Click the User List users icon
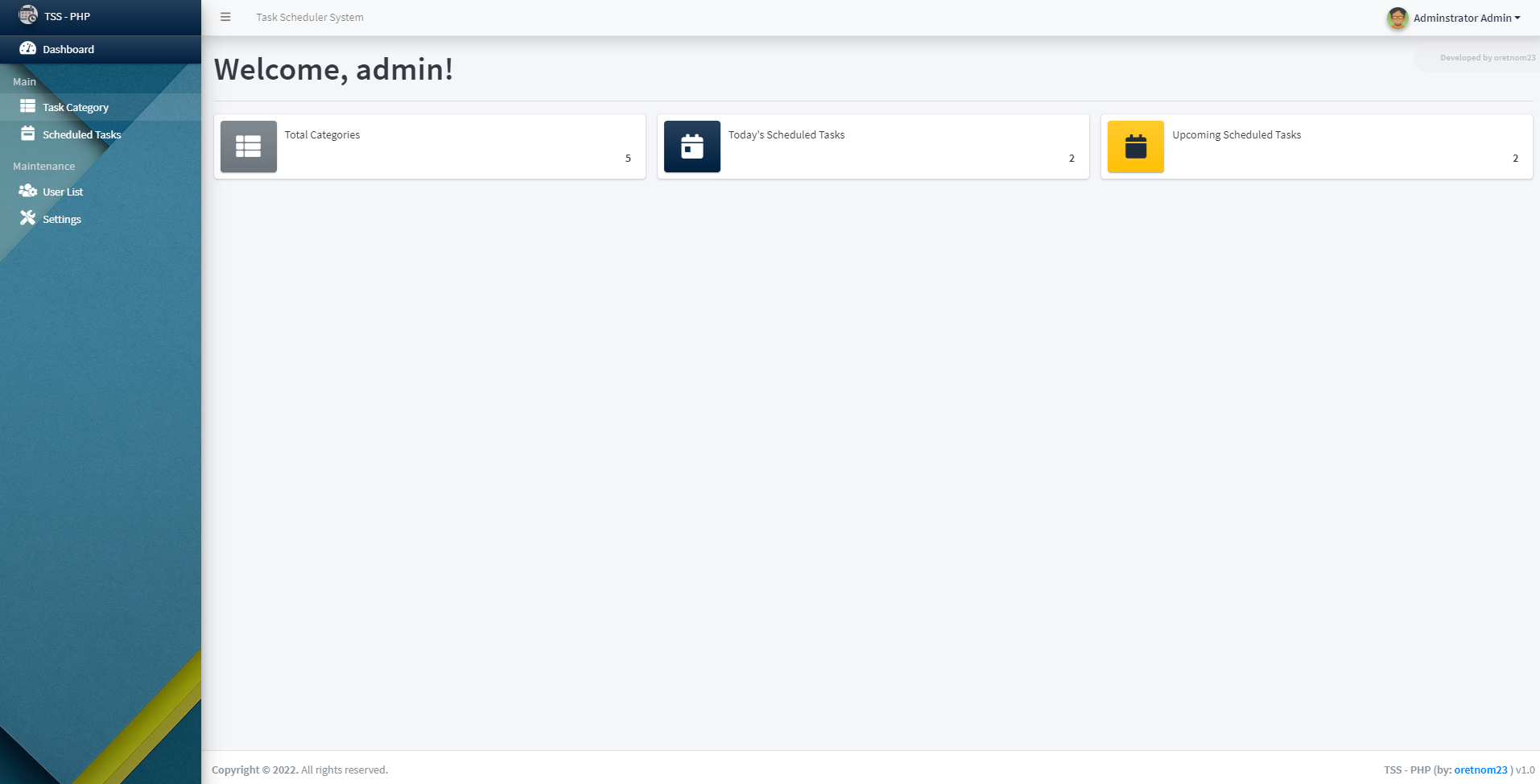 coord(27,191)
